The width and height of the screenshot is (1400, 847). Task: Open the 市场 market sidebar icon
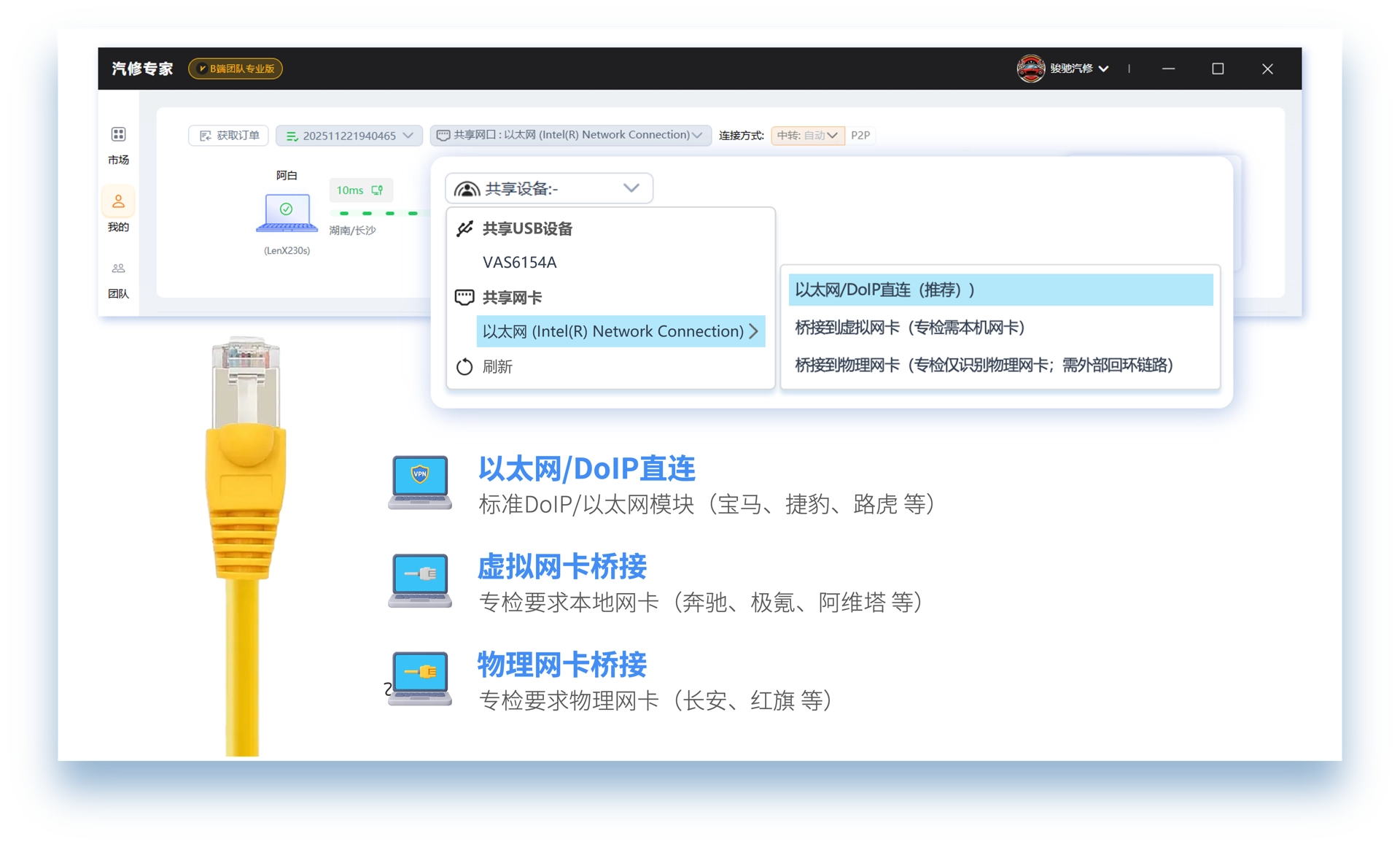click(118, 136)
